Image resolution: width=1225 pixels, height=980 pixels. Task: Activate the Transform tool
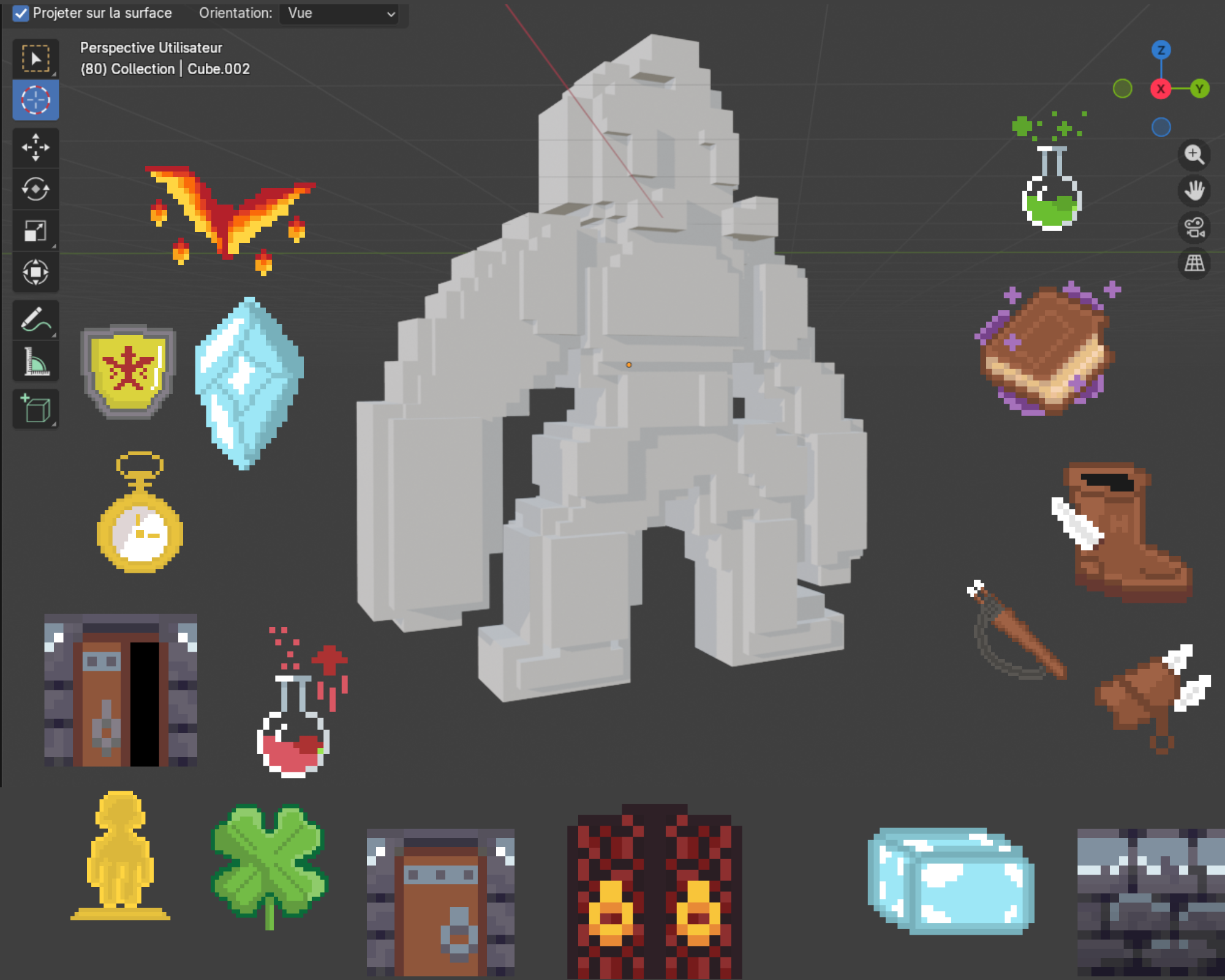pyautogui.click(x=36, y=272)
